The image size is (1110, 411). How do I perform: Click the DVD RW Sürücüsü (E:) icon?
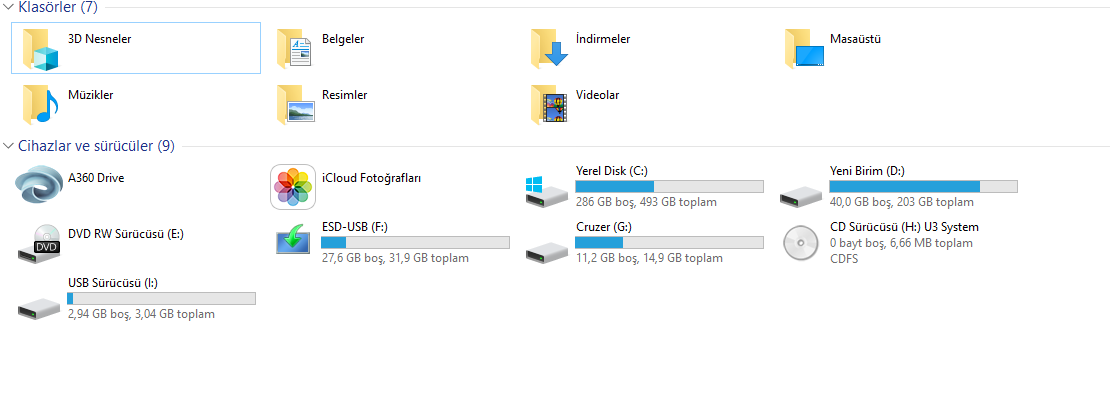tap(40, 243)
